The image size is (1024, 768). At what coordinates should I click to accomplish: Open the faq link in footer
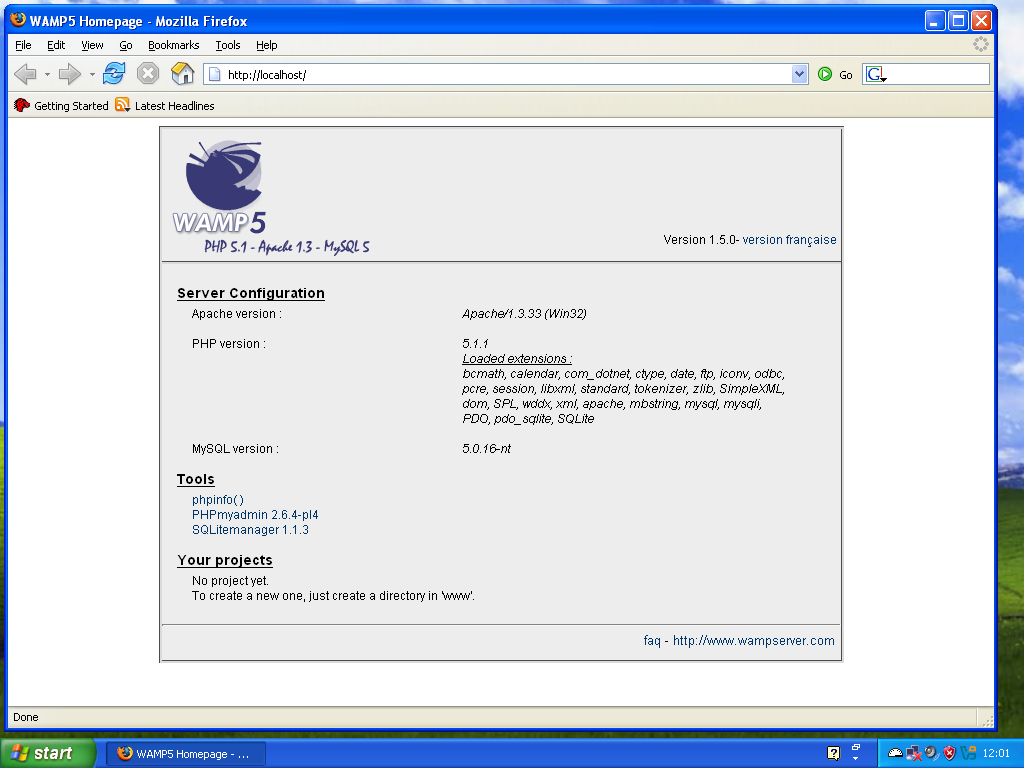[x=652, y=641]
